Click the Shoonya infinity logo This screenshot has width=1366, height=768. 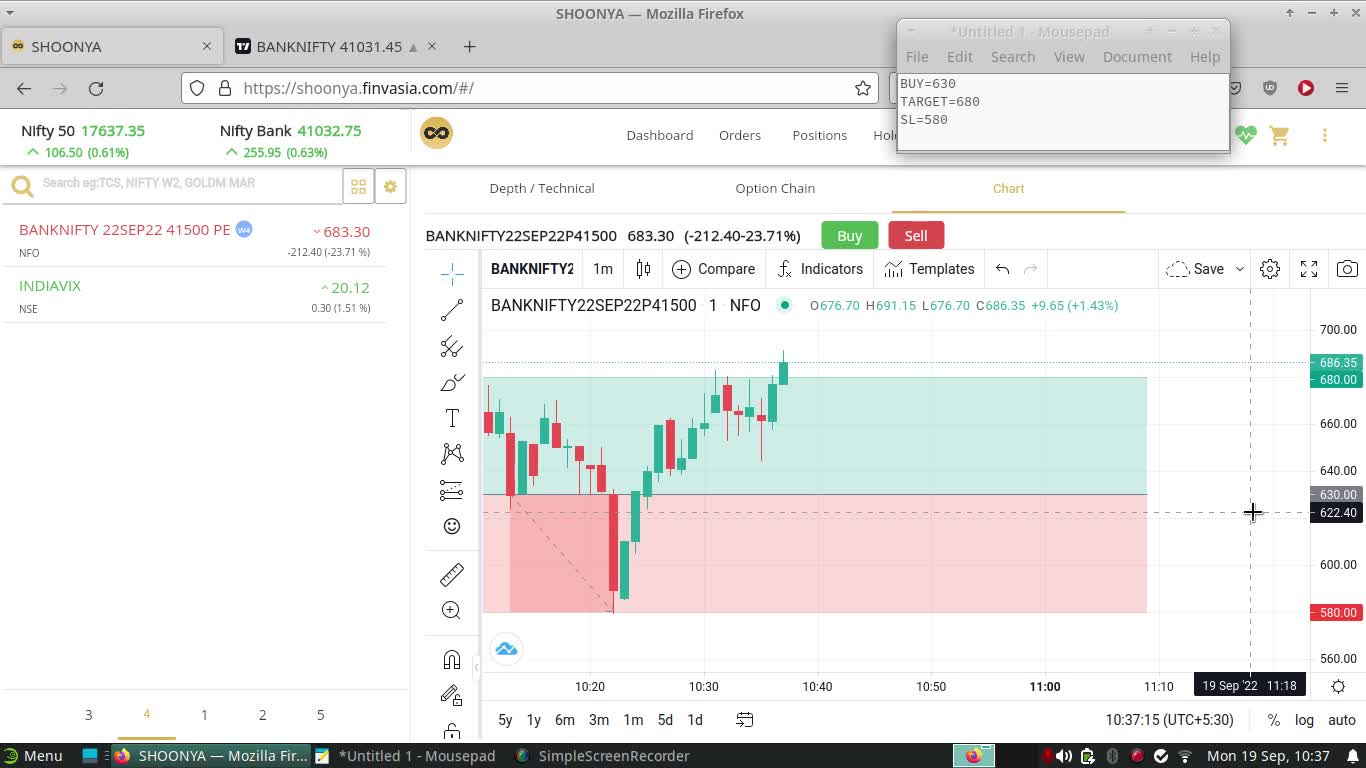tap(436, 133)
